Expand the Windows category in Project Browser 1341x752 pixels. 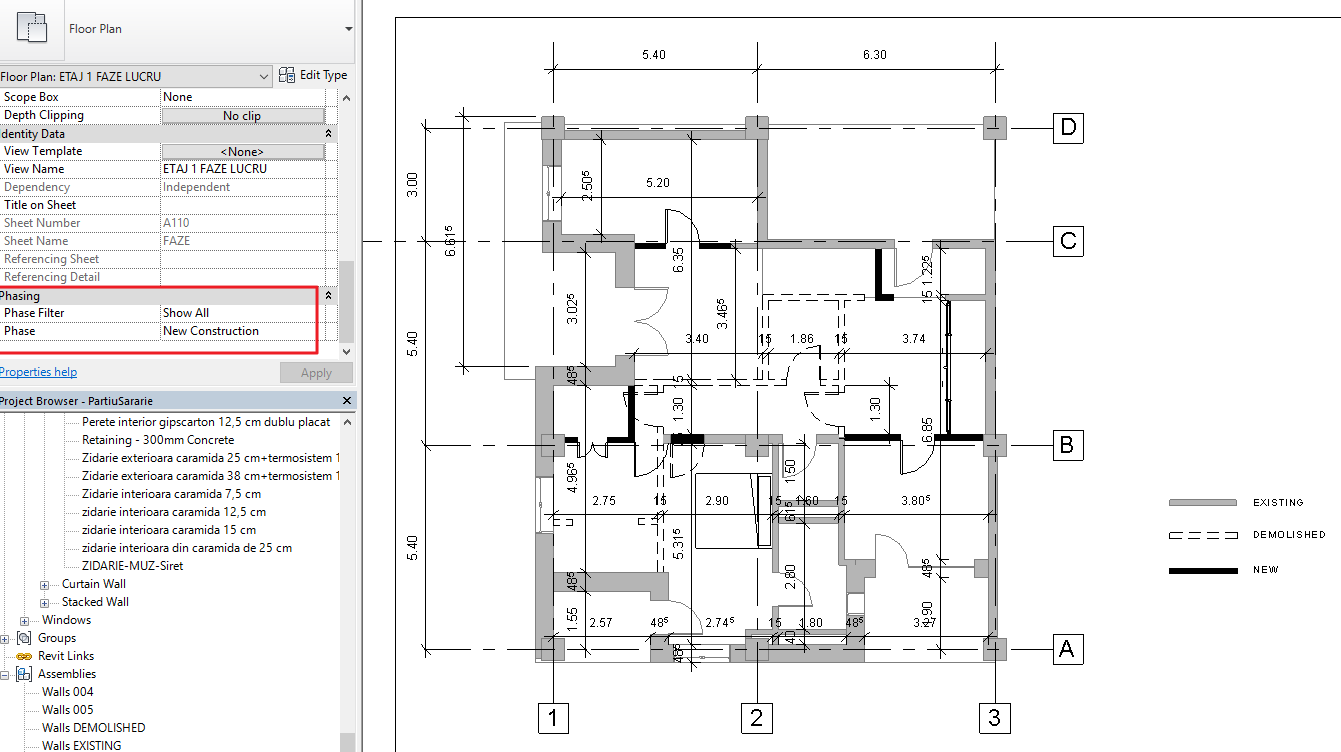pyautogui.click(x=23, y=619)
